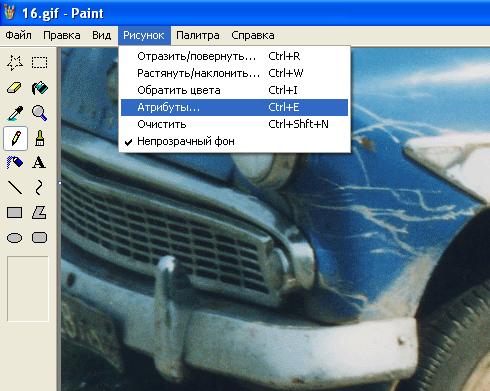
Task: Click Обратить цвета menu item
Action: 234,90
